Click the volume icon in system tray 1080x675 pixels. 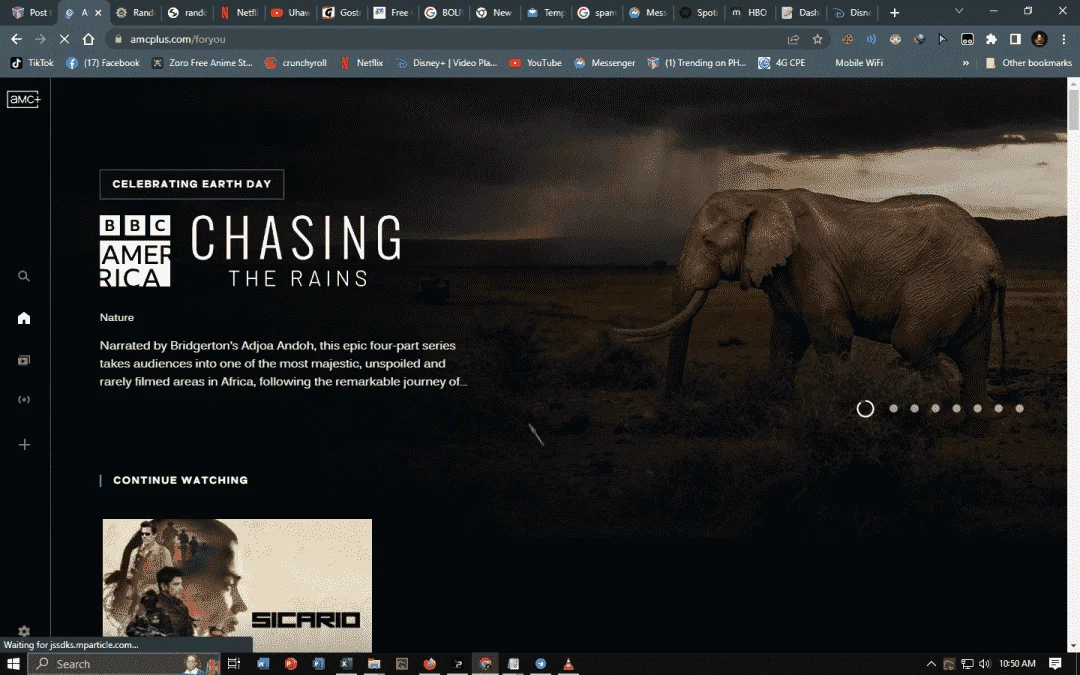pos(985,664)
